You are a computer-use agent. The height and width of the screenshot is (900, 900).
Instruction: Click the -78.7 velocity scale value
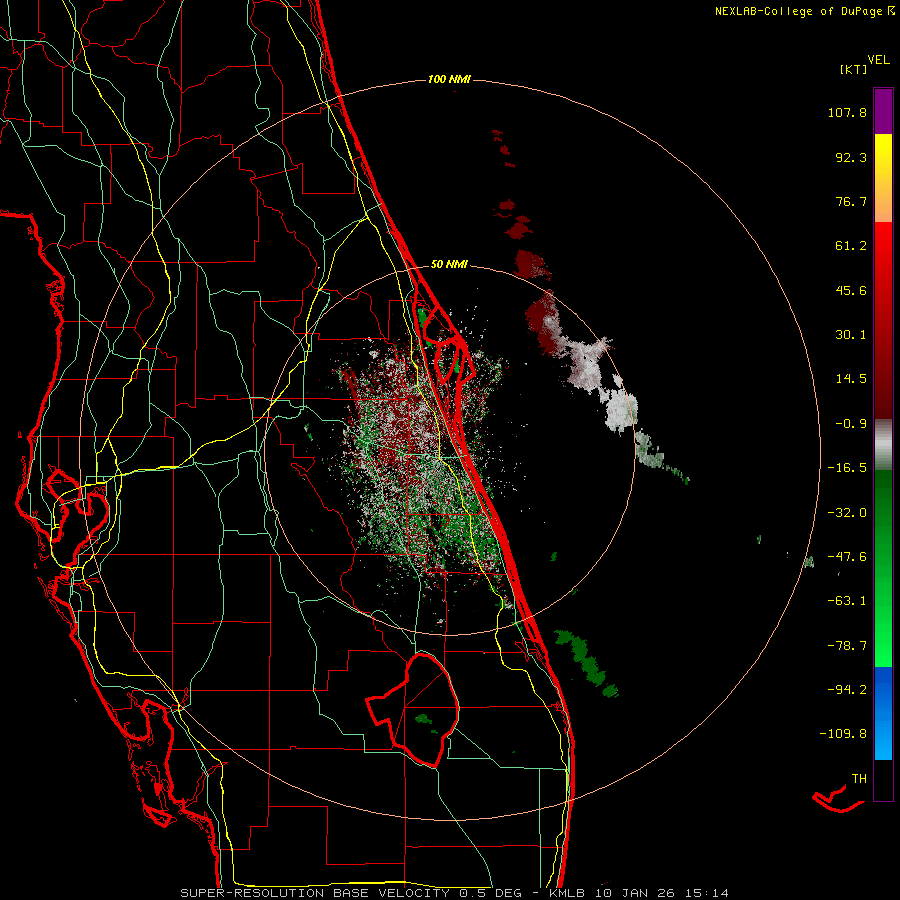tap(847, 646)
